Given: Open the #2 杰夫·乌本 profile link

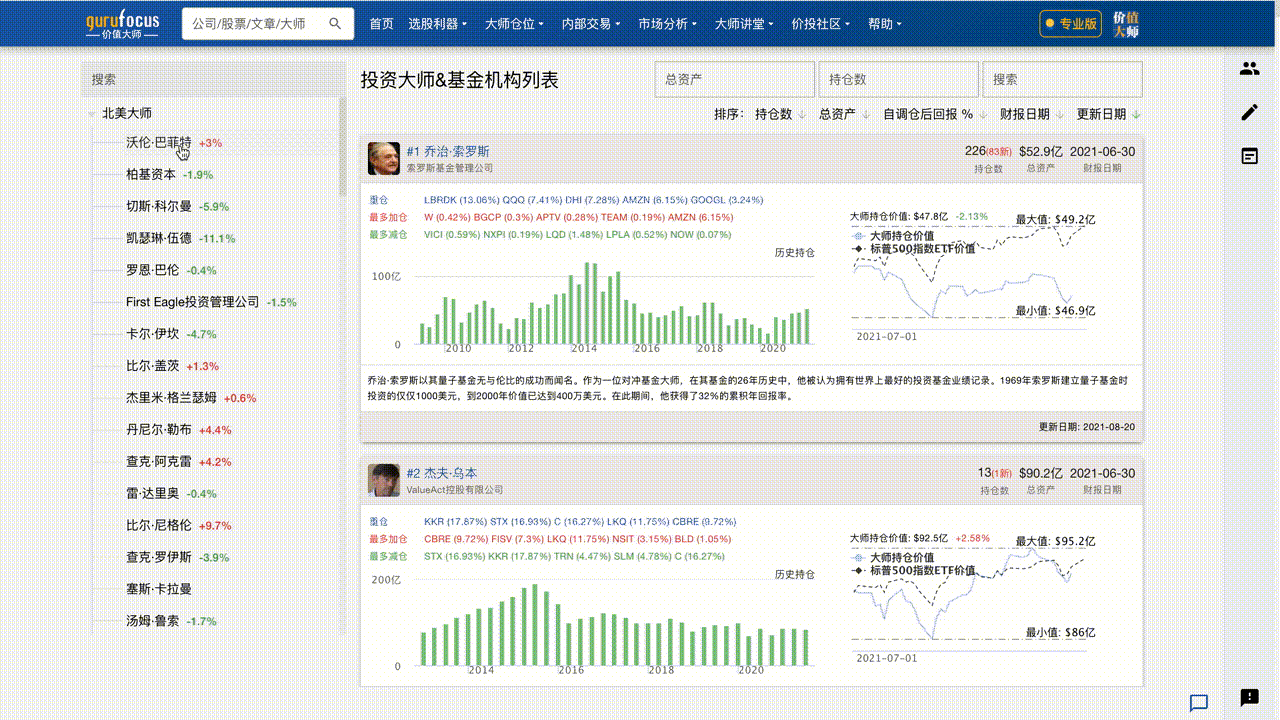Looking at the screenshot, I should click(442, 473).
